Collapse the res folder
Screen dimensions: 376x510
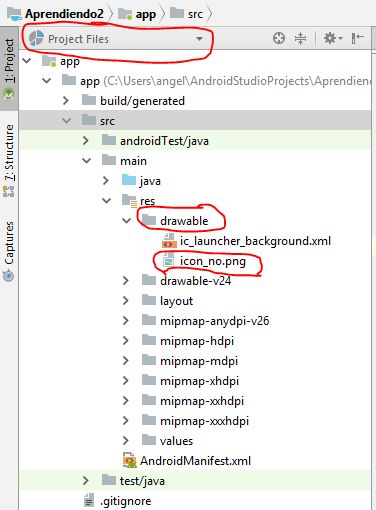tap(107, 201)
